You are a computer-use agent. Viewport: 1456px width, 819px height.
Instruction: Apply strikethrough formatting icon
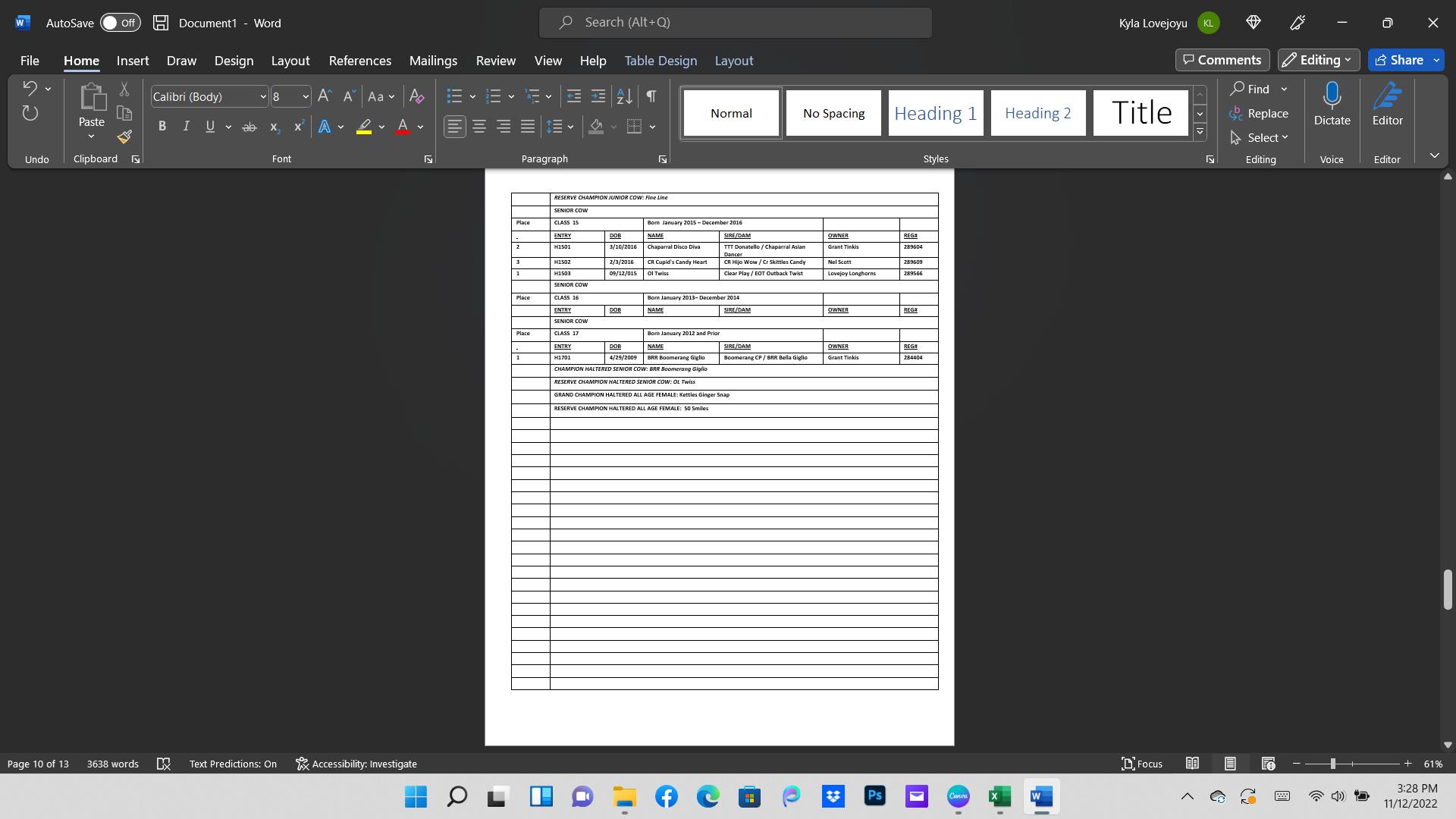tap(249, 127)
